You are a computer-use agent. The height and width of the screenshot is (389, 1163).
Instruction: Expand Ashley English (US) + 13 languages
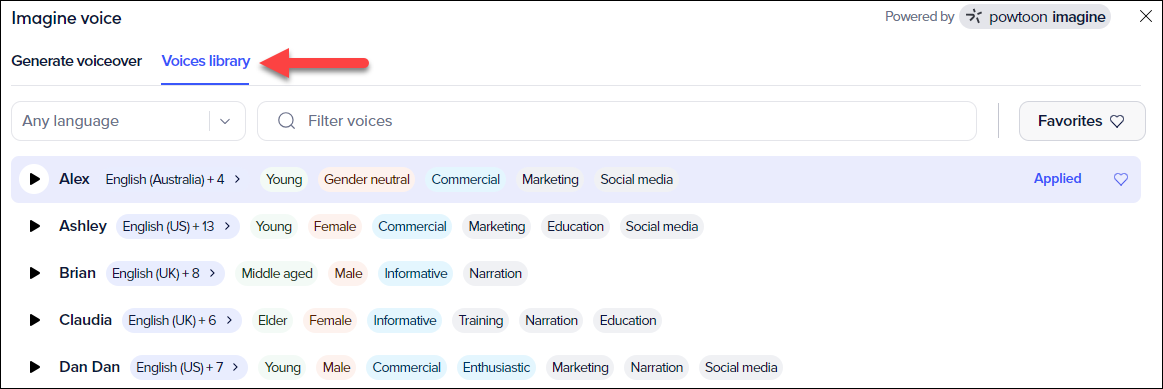click(178, 226)
